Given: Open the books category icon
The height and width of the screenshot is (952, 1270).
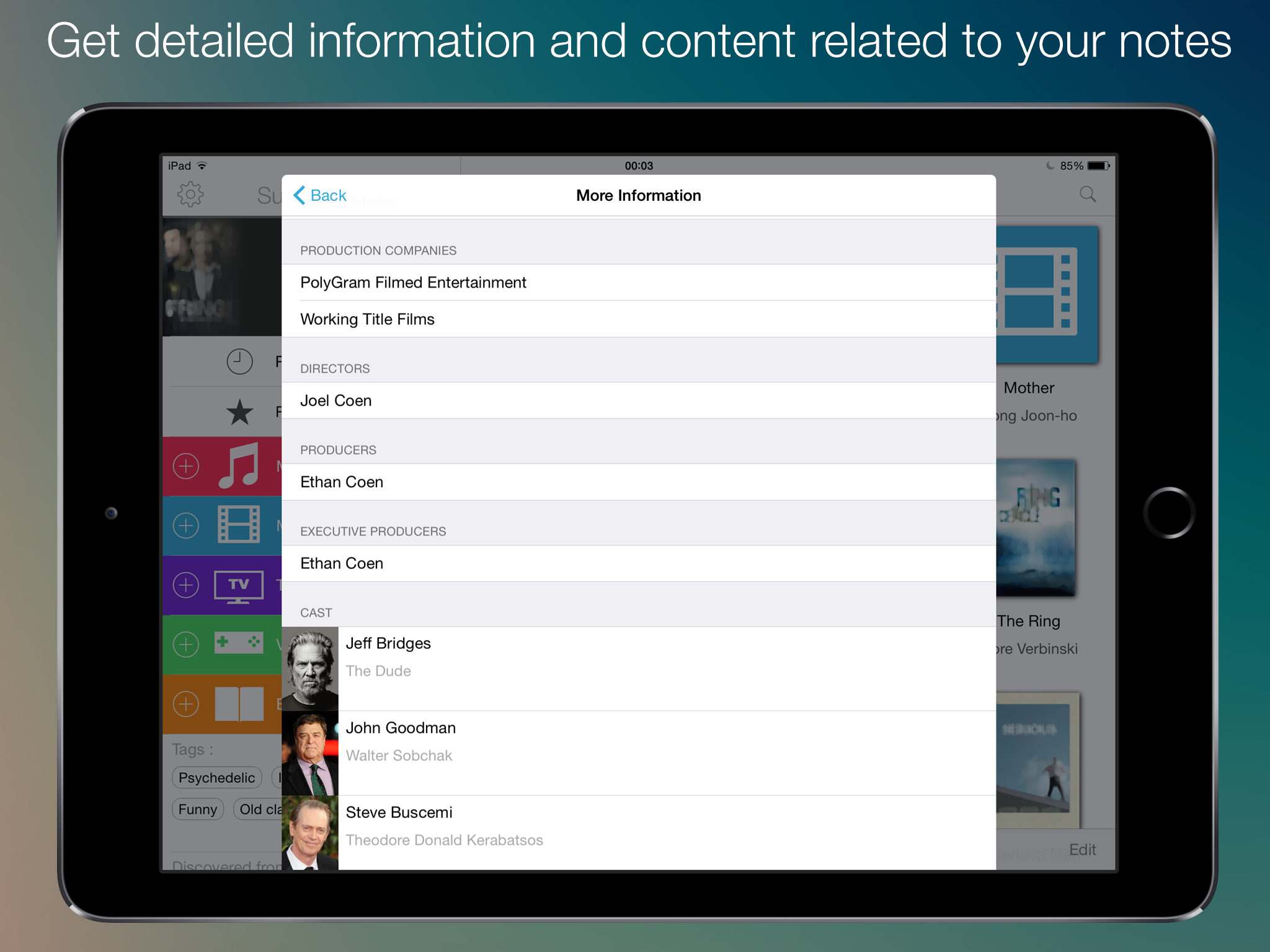Looking at the screenshot, I should 239,704.
